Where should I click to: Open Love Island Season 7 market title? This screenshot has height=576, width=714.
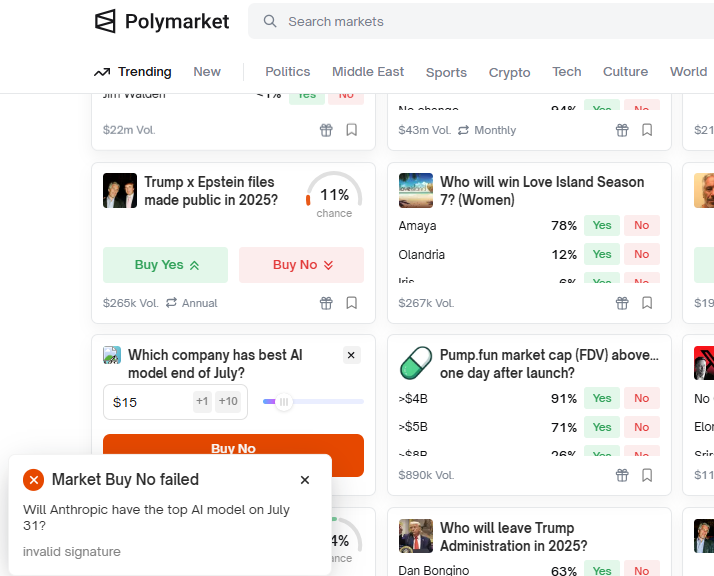click(542, 191)
